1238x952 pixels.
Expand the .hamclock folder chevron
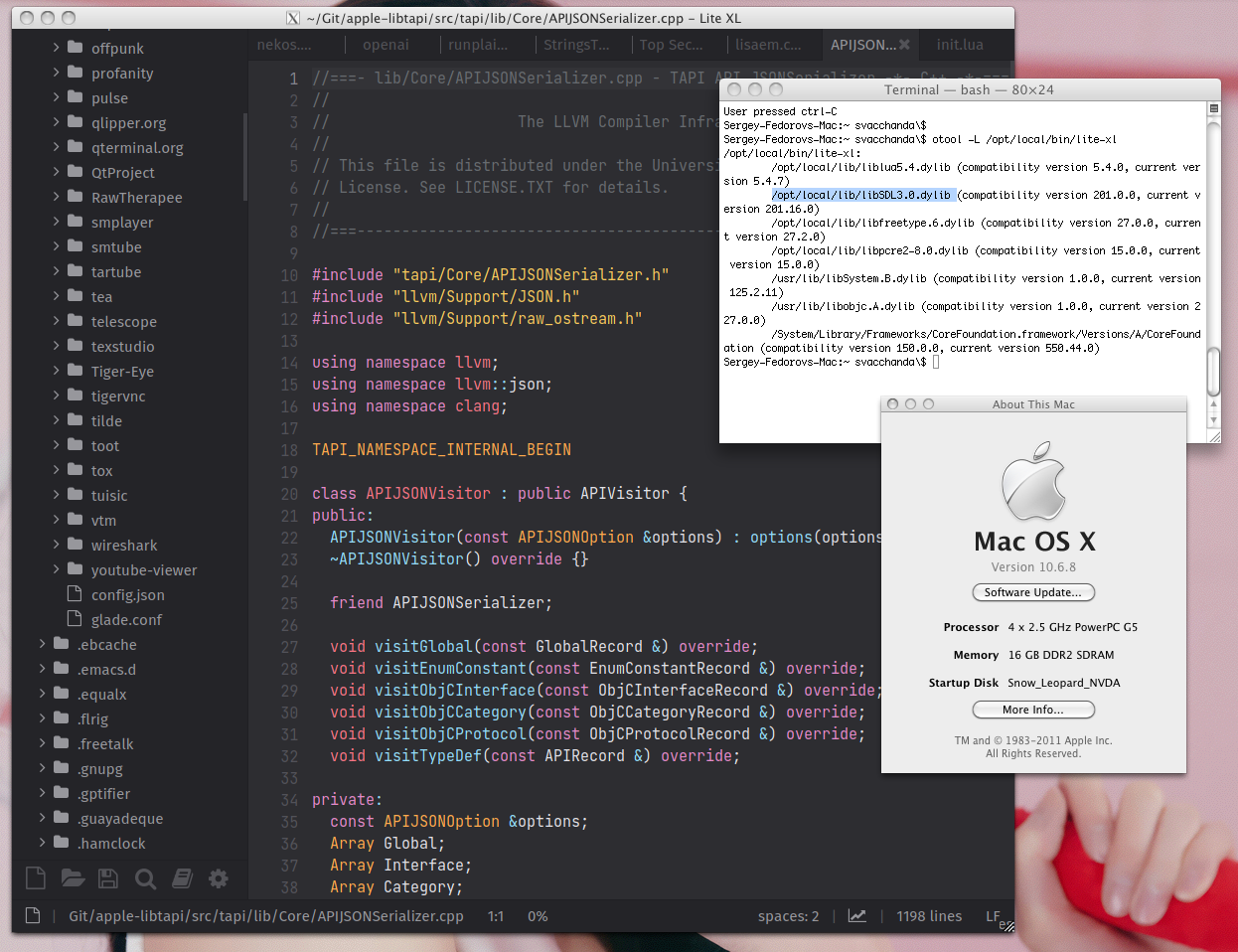(x=43, y=842)
